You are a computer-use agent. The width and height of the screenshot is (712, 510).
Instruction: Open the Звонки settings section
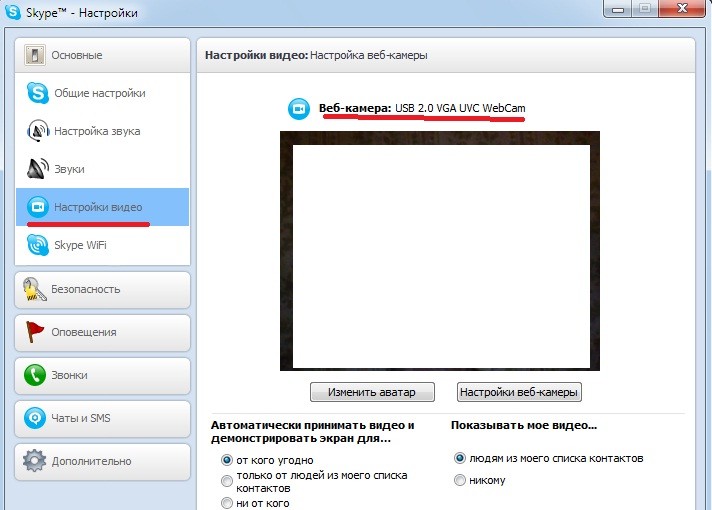tap(102, 376)
